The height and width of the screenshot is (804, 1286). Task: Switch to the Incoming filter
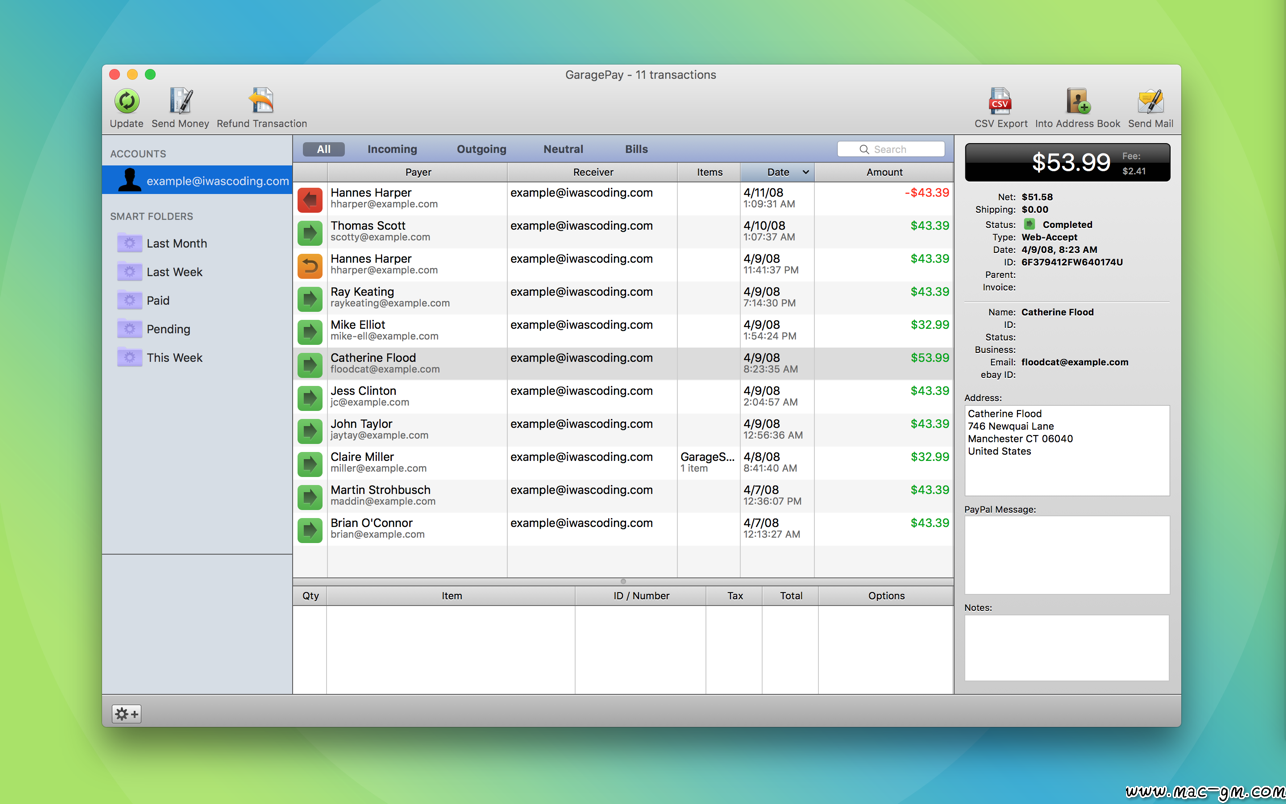(392, 149)
